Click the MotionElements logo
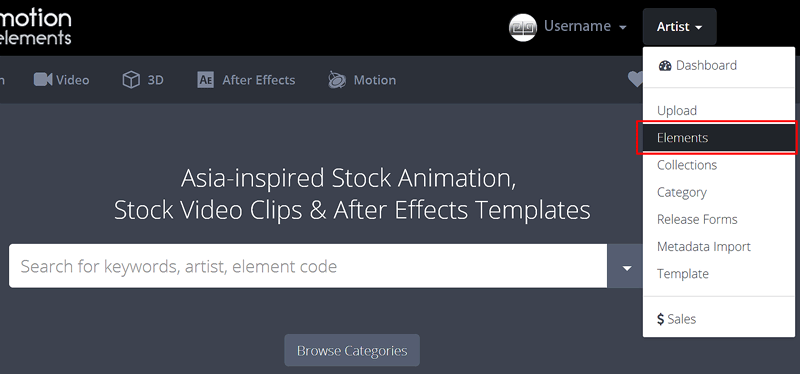The image size is (800, 374). [x=36, y=27]
